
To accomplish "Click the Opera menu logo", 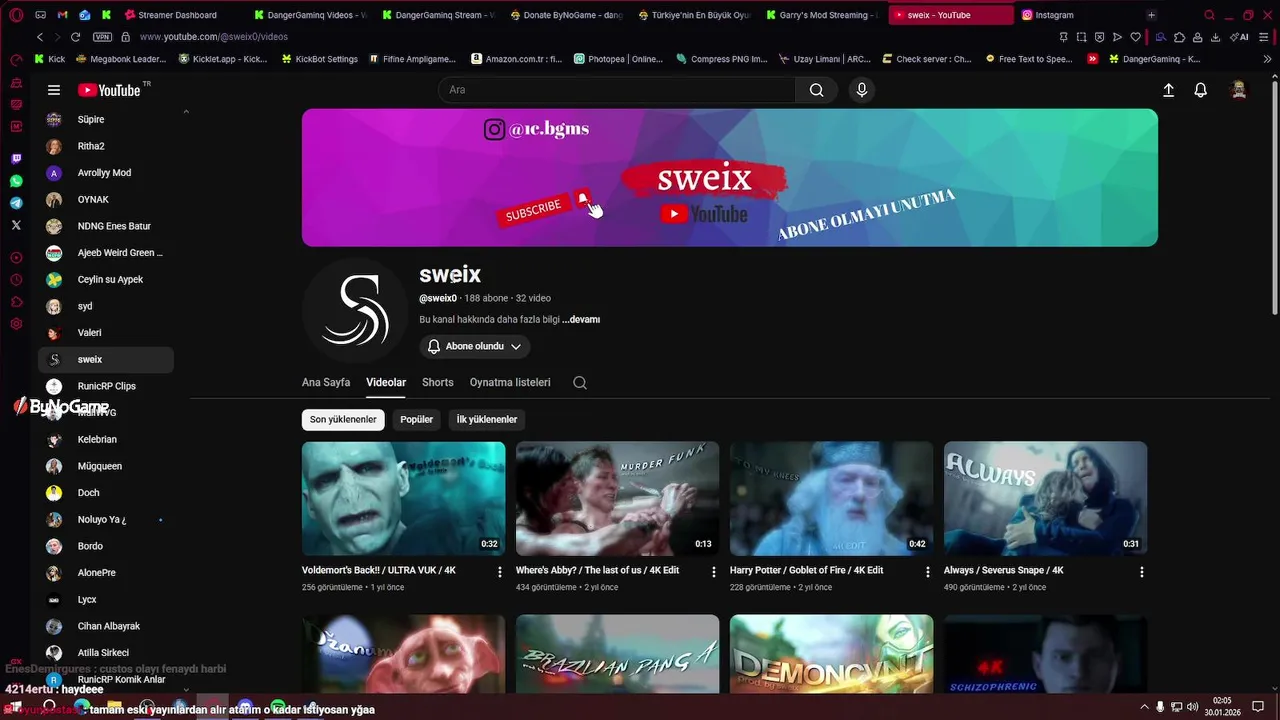I will point(16,15).
